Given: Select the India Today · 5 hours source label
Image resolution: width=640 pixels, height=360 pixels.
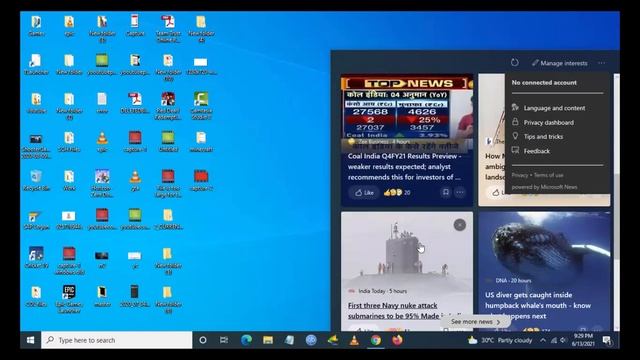Looking at the screenshot, I should (x=382, y=291).
